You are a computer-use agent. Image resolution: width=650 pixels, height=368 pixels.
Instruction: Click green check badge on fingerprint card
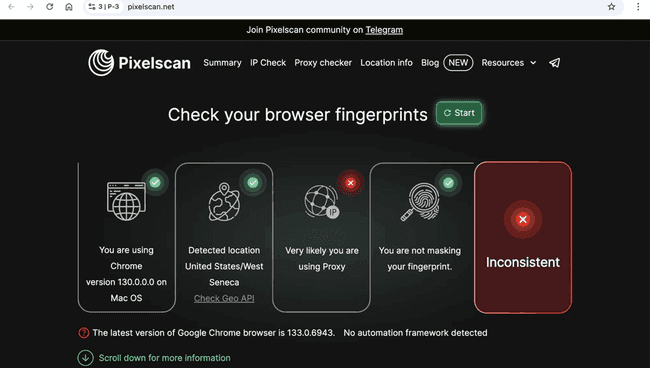(x=449, y=183)
